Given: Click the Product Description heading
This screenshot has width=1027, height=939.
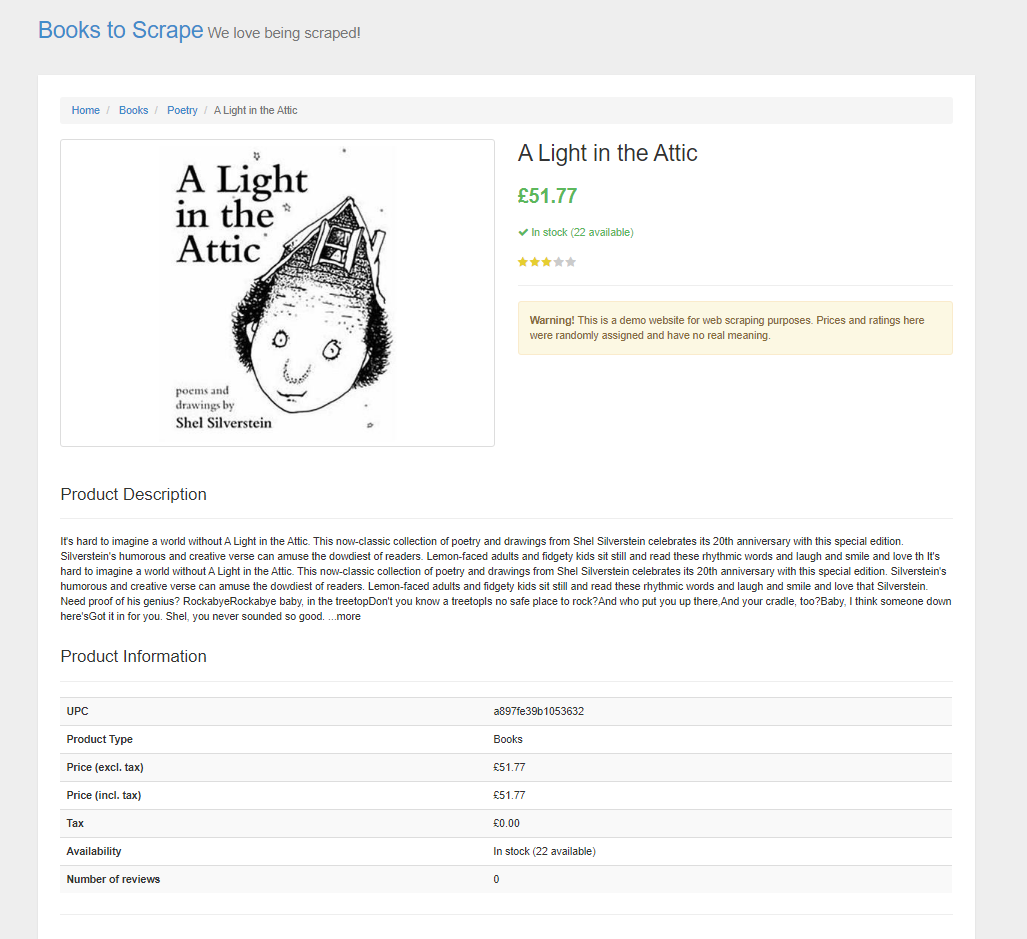Looking at the screenshot, I should point(133,494).
